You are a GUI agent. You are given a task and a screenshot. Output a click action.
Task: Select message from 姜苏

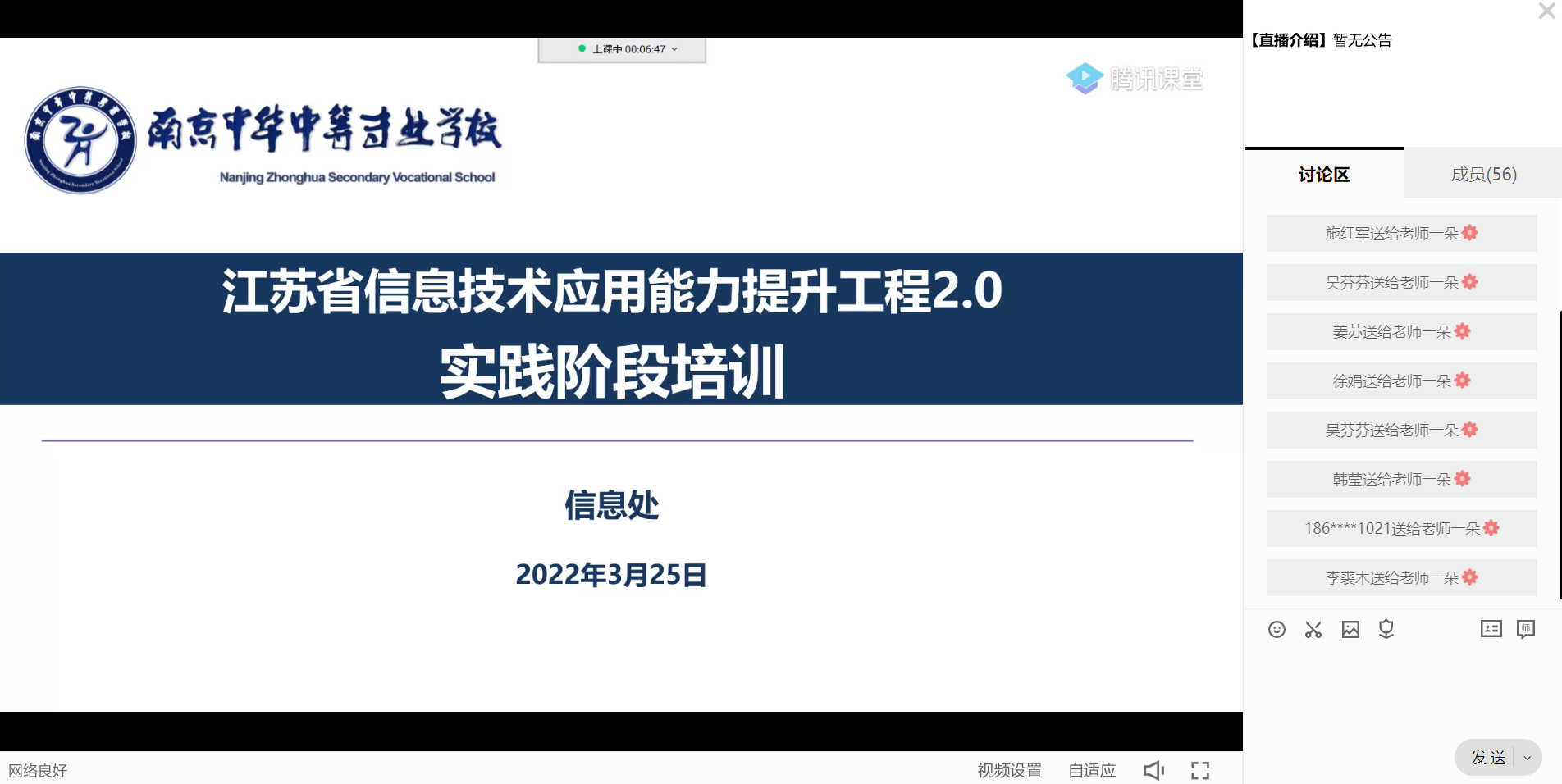click(1401, 331)
